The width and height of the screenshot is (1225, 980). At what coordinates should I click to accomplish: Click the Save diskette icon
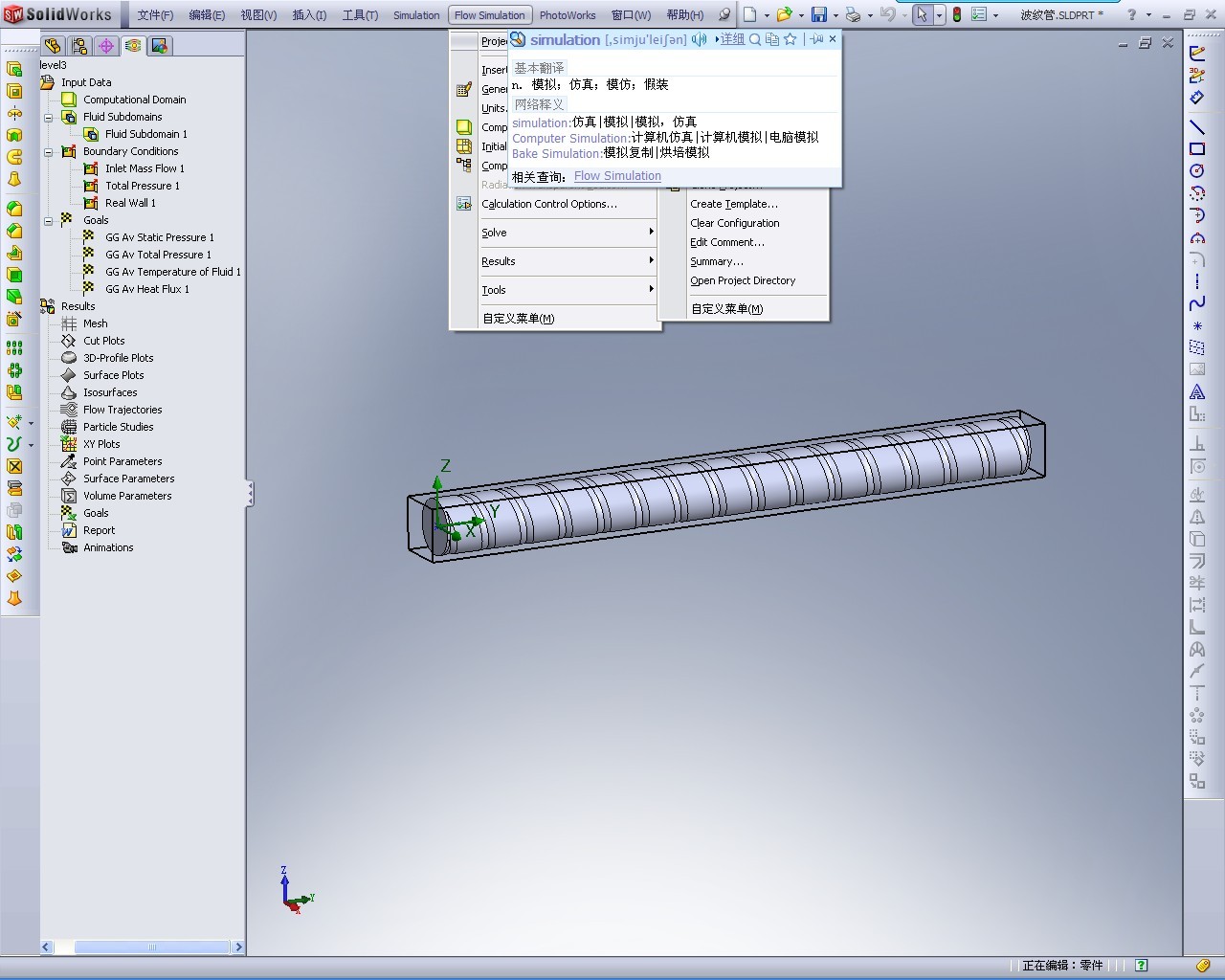819,14
